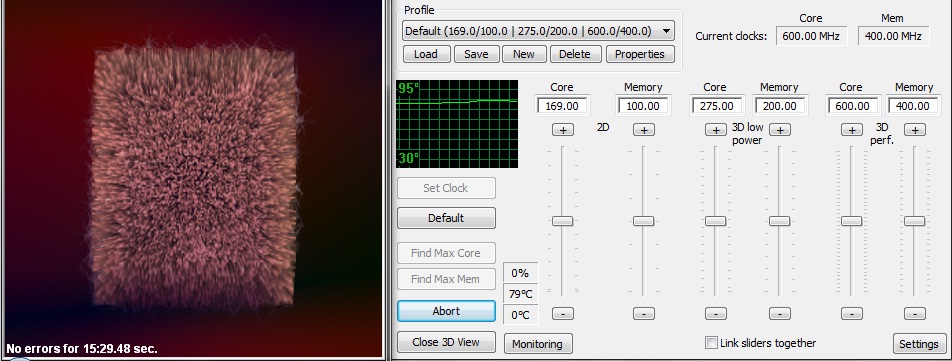952x361 pixels.
Task: Increase 2D Core clock with plus button
Action: pos(562,130)
